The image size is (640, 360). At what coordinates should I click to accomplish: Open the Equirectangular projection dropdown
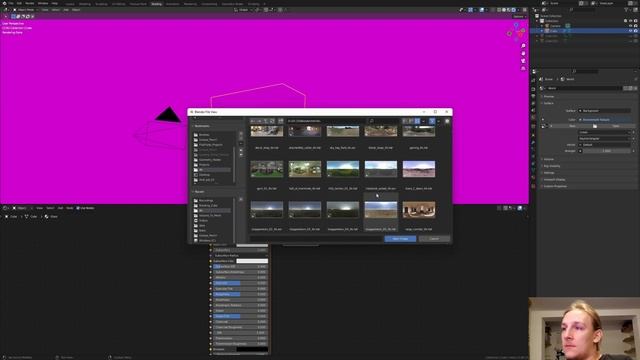point(604,138)
